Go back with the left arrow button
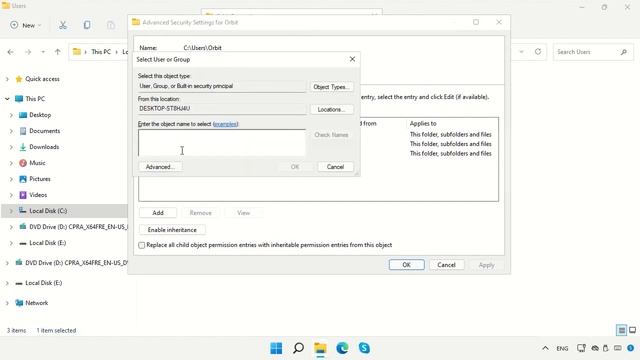The height and width of the screenshot is (360, 640). 11,52
